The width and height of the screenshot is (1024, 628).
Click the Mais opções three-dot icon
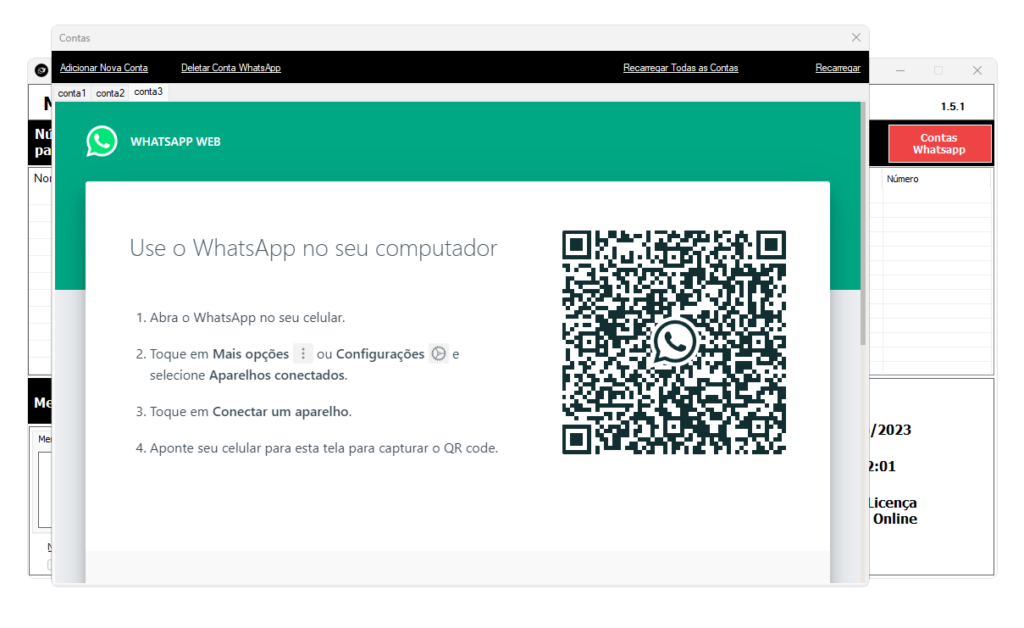click(x=302, y=353)
